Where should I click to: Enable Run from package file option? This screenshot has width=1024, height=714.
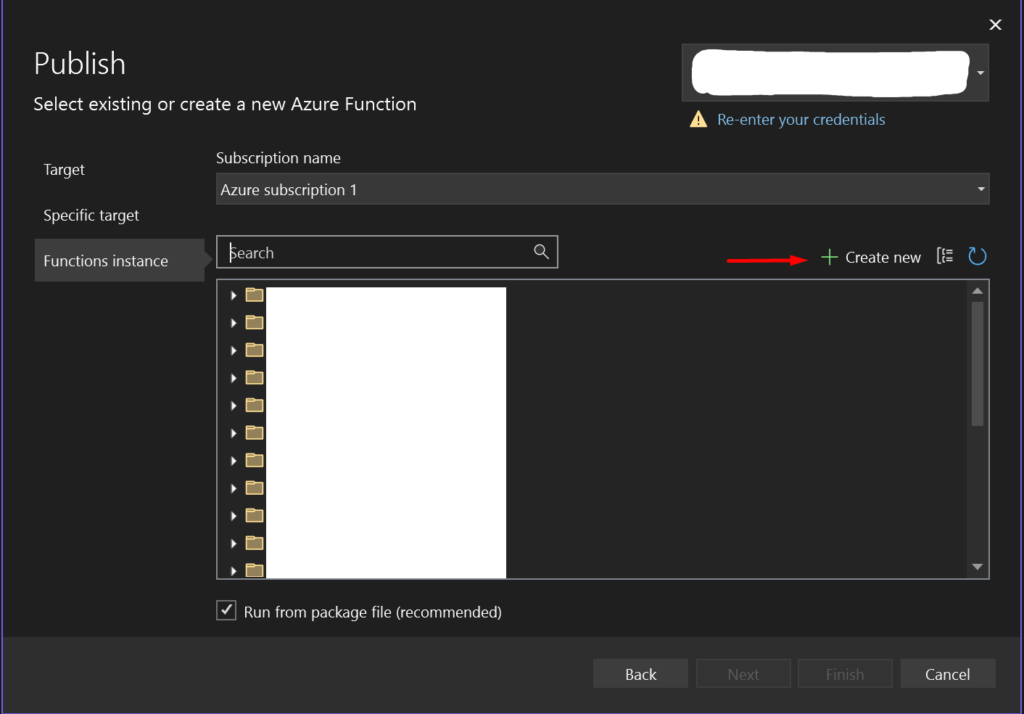pyautogui.click(x=225, y=610)
